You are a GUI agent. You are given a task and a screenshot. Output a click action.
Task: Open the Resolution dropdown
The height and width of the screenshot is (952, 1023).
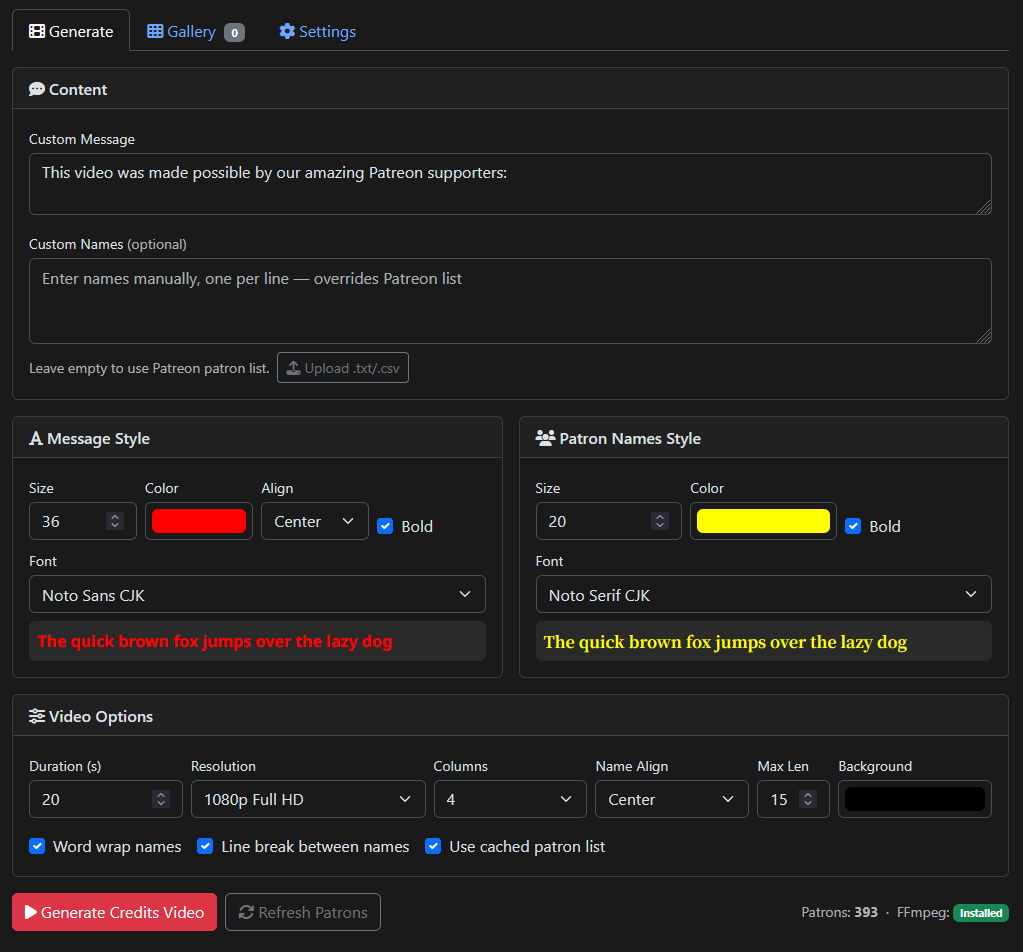point(309,799)
